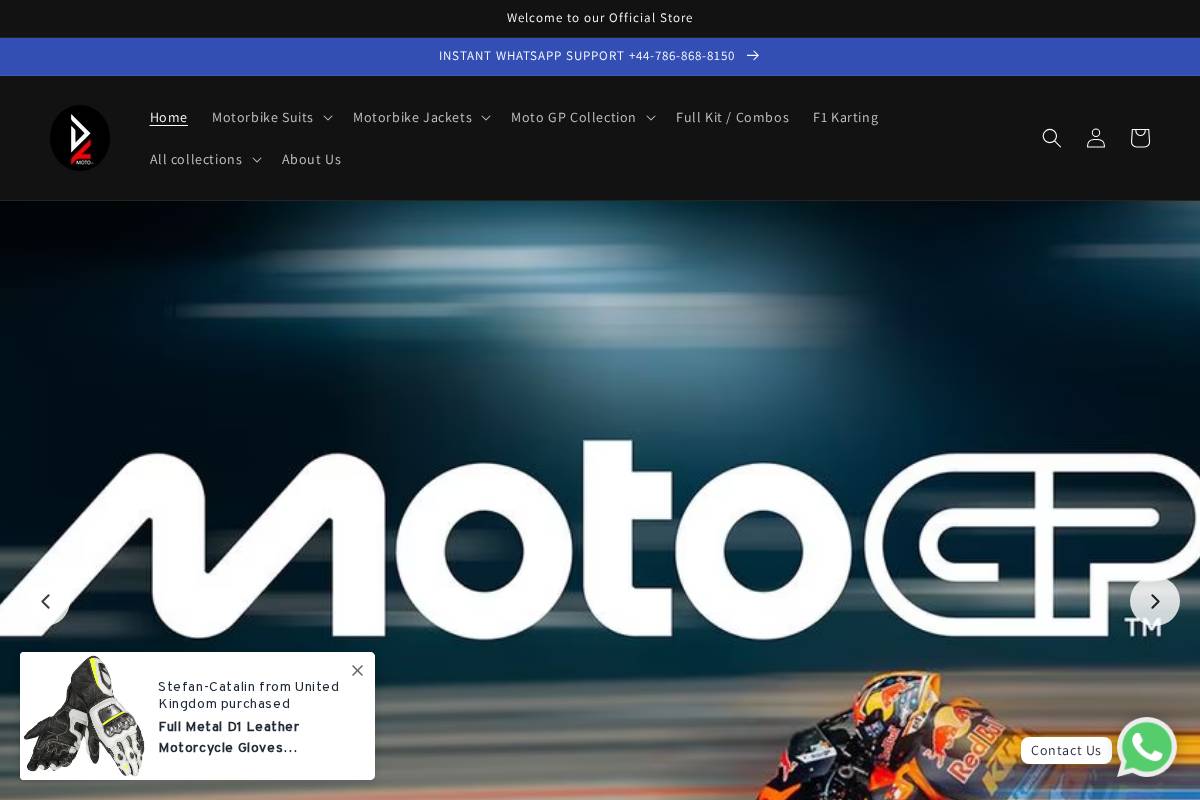This screenshot has width=1200, height=800.
Task: Dismiss the purchase notification popup
Action: click(x=357, y=670)
